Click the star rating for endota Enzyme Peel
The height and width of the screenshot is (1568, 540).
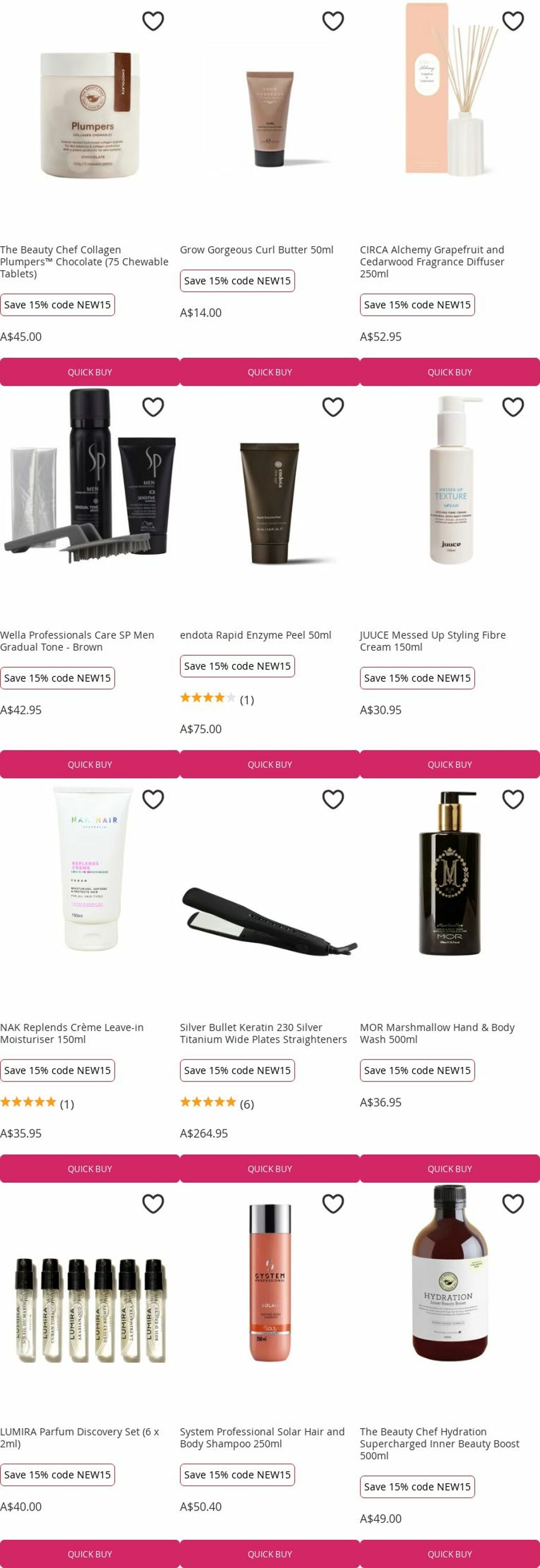click(x=217, y=699)
